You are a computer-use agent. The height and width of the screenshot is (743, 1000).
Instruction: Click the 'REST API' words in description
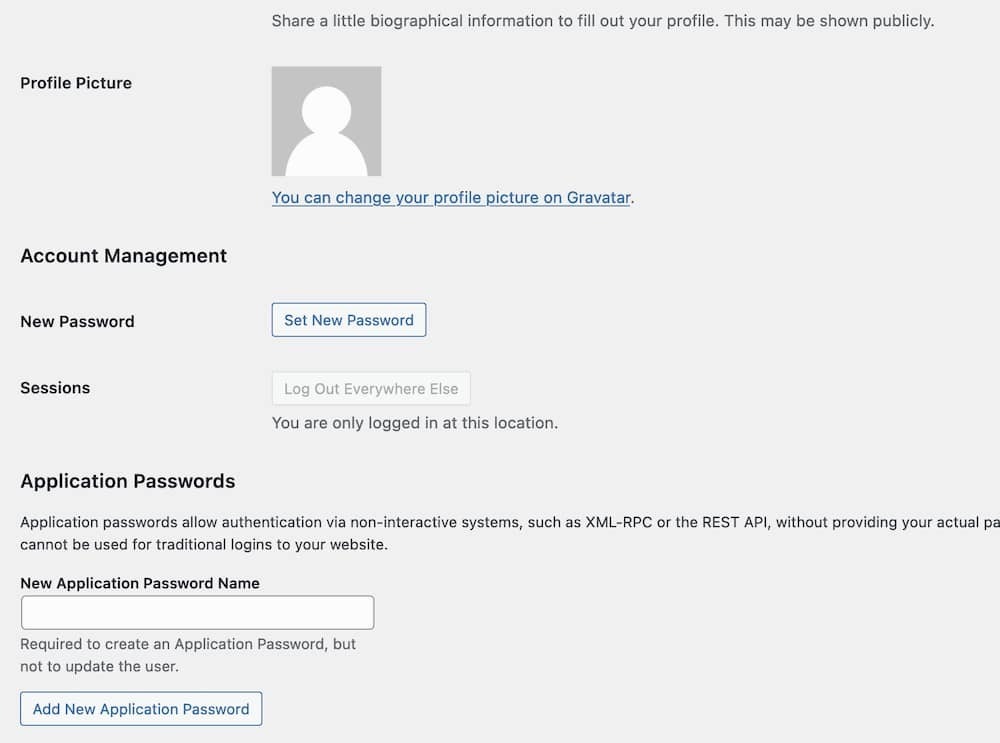[x=738, y=522]
